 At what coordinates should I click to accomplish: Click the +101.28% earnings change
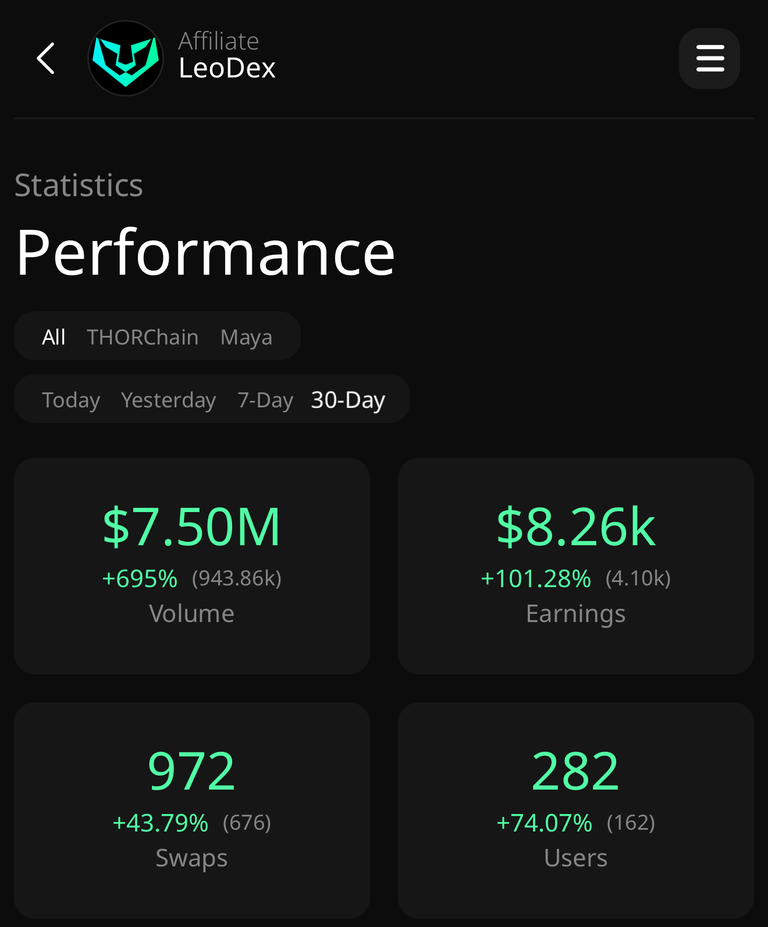(536, 578)
